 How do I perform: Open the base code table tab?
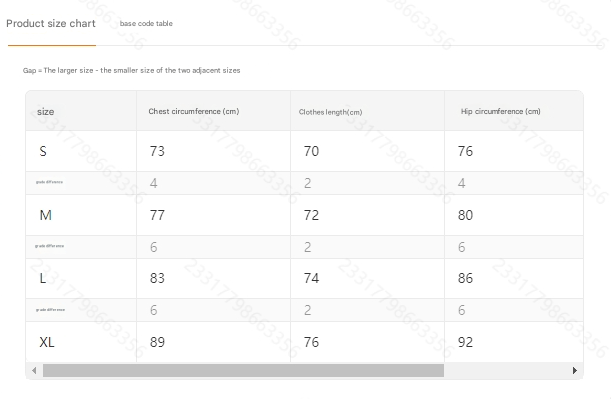(146, 23)
